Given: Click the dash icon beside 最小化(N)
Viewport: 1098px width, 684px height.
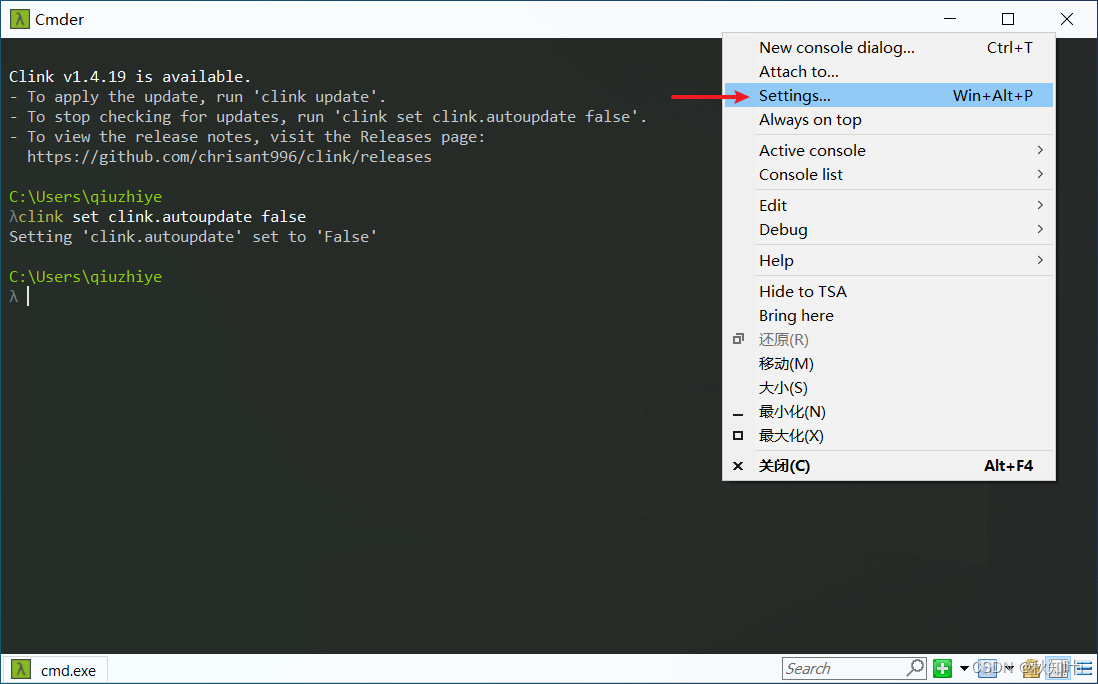Looking at the screenshot, I should pyautogui.click(x=738, y=412).
